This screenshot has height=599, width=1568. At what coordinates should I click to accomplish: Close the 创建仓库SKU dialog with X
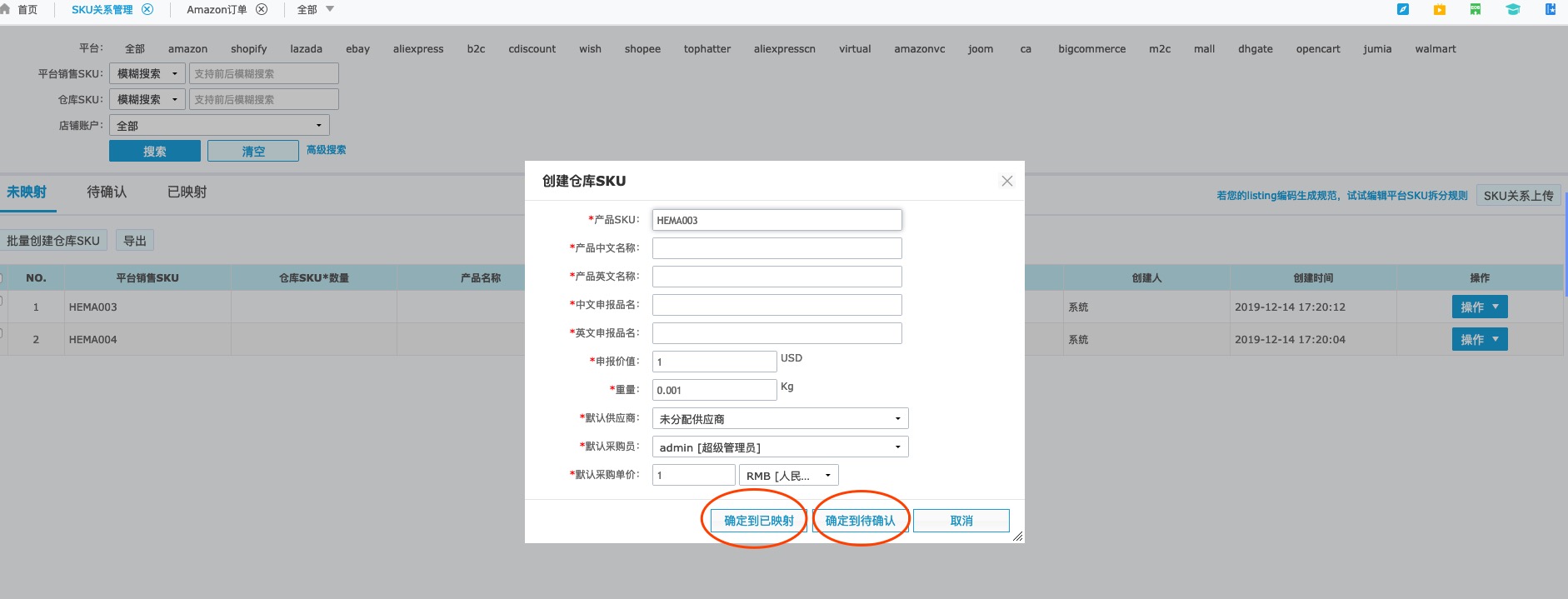tap(1006, 181)
